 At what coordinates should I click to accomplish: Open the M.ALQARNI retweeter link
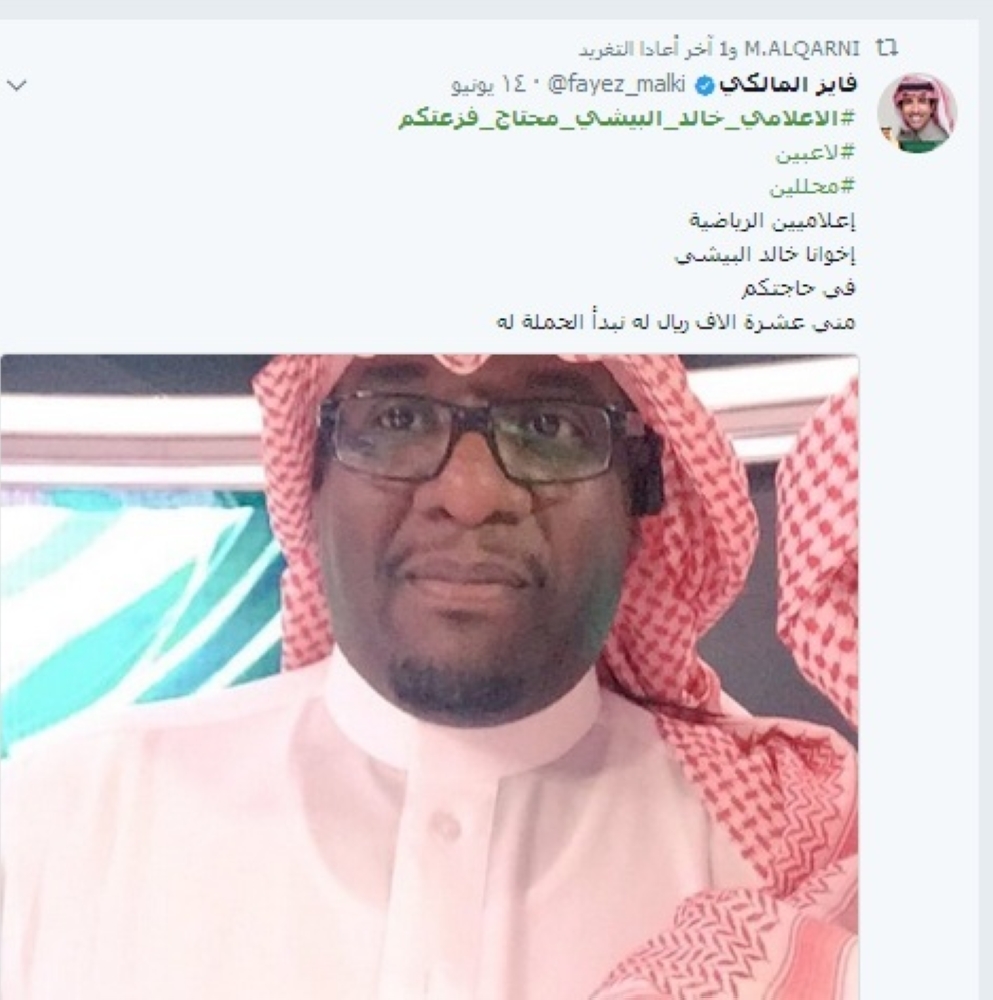802,48
